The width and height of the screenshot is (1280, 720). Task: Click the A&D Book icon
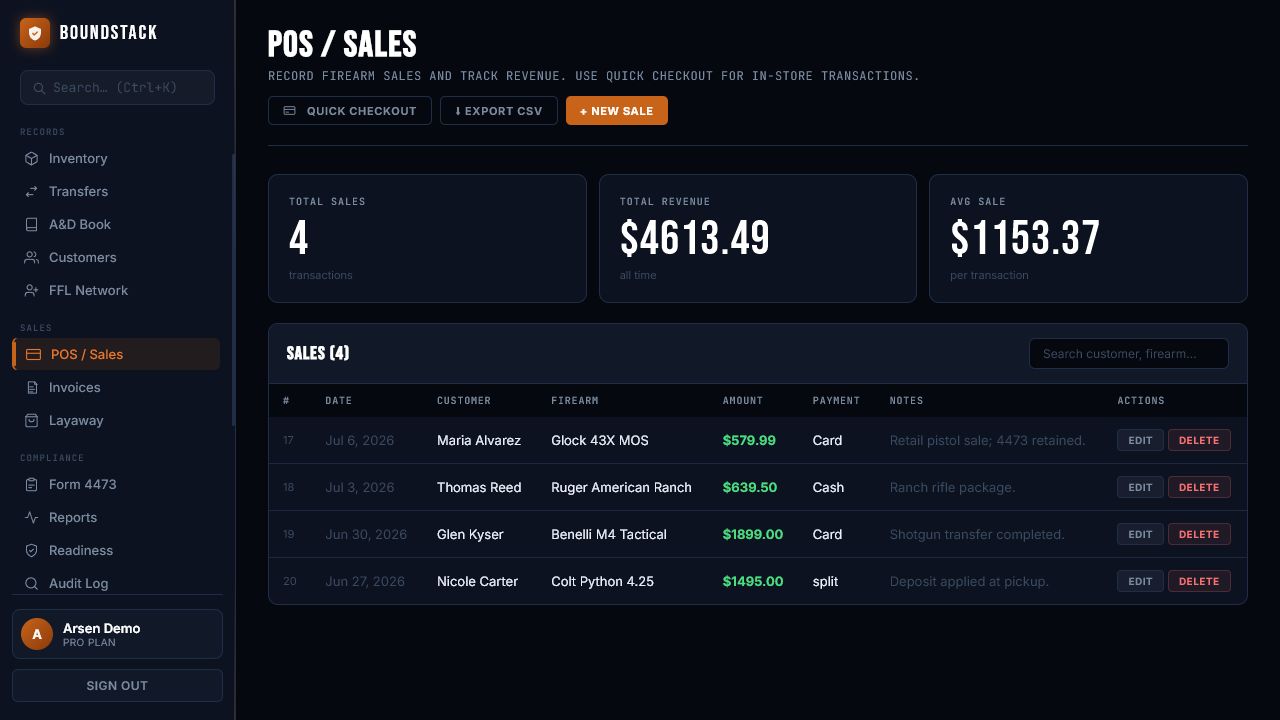(32, 224)
